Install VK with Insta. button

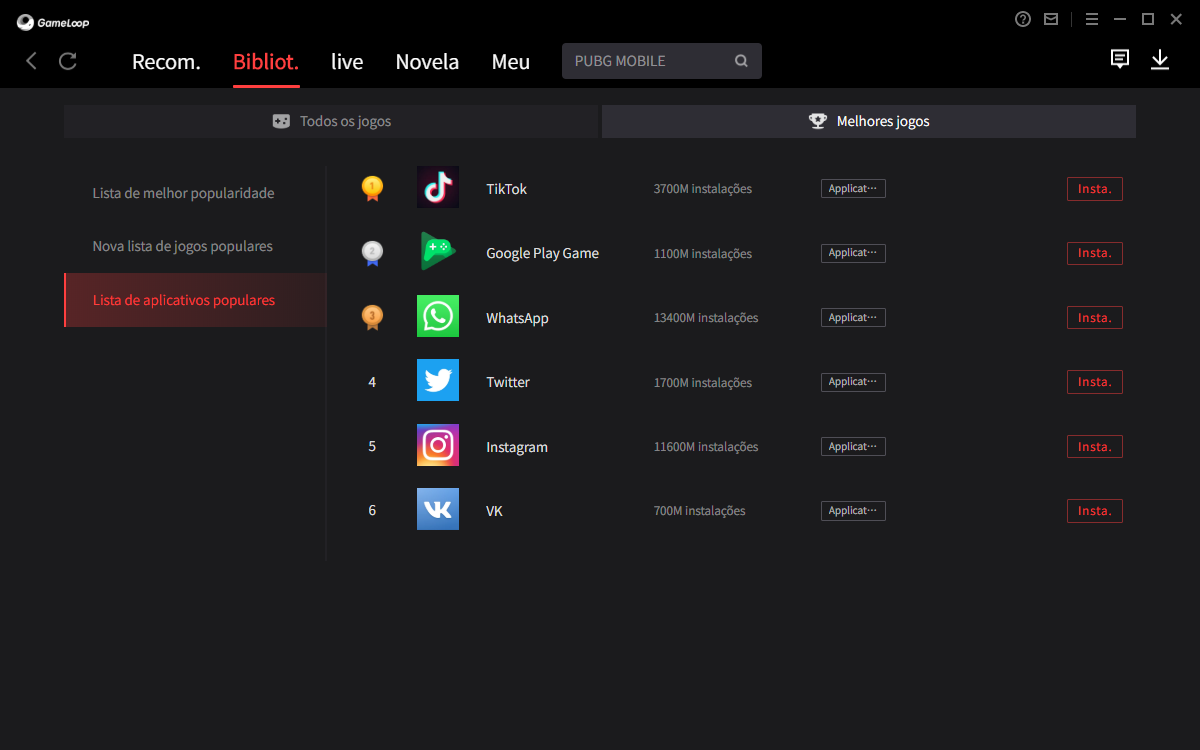click(1095, 511)
